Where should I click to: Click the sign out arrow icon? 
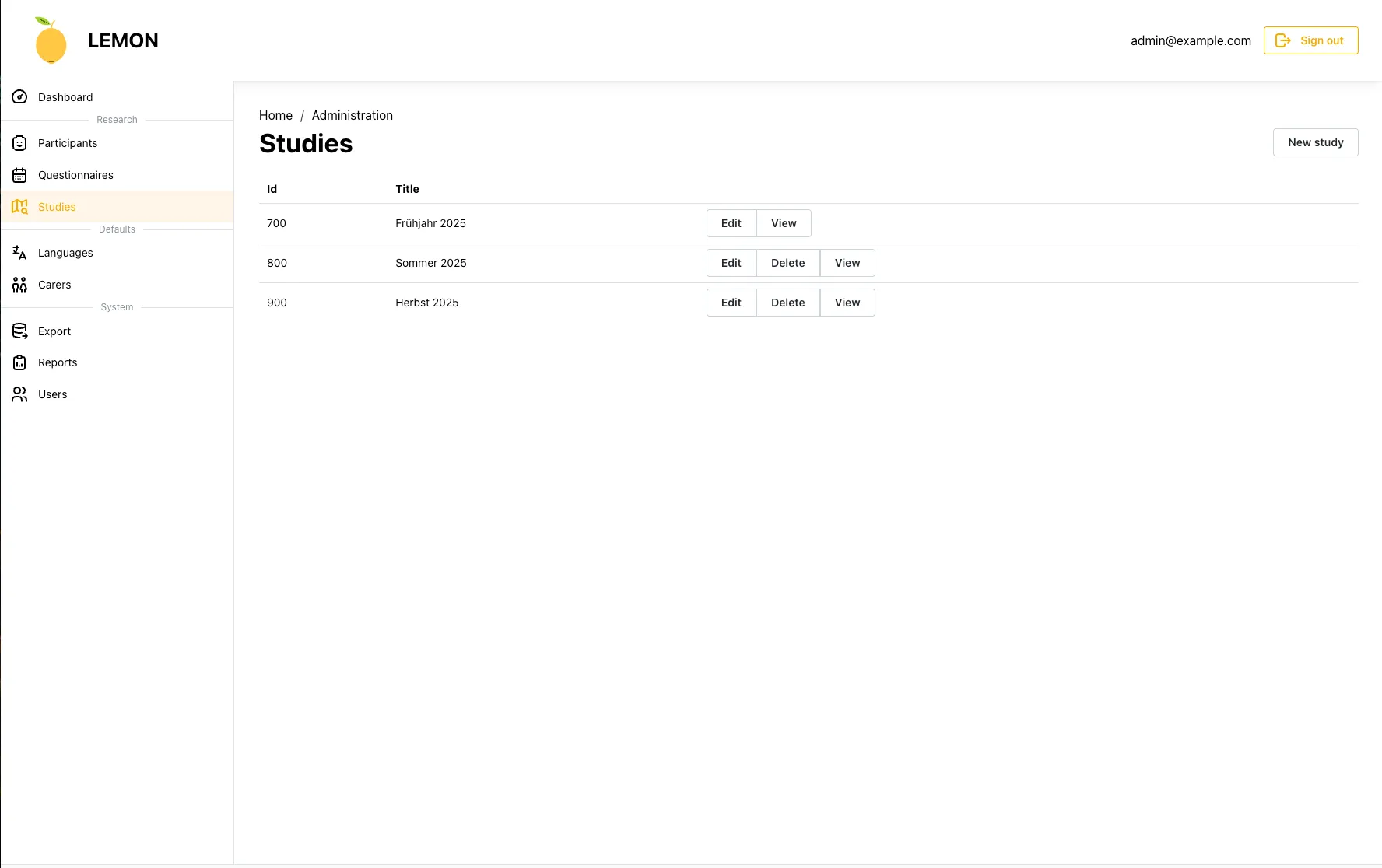coord(1282,40)
